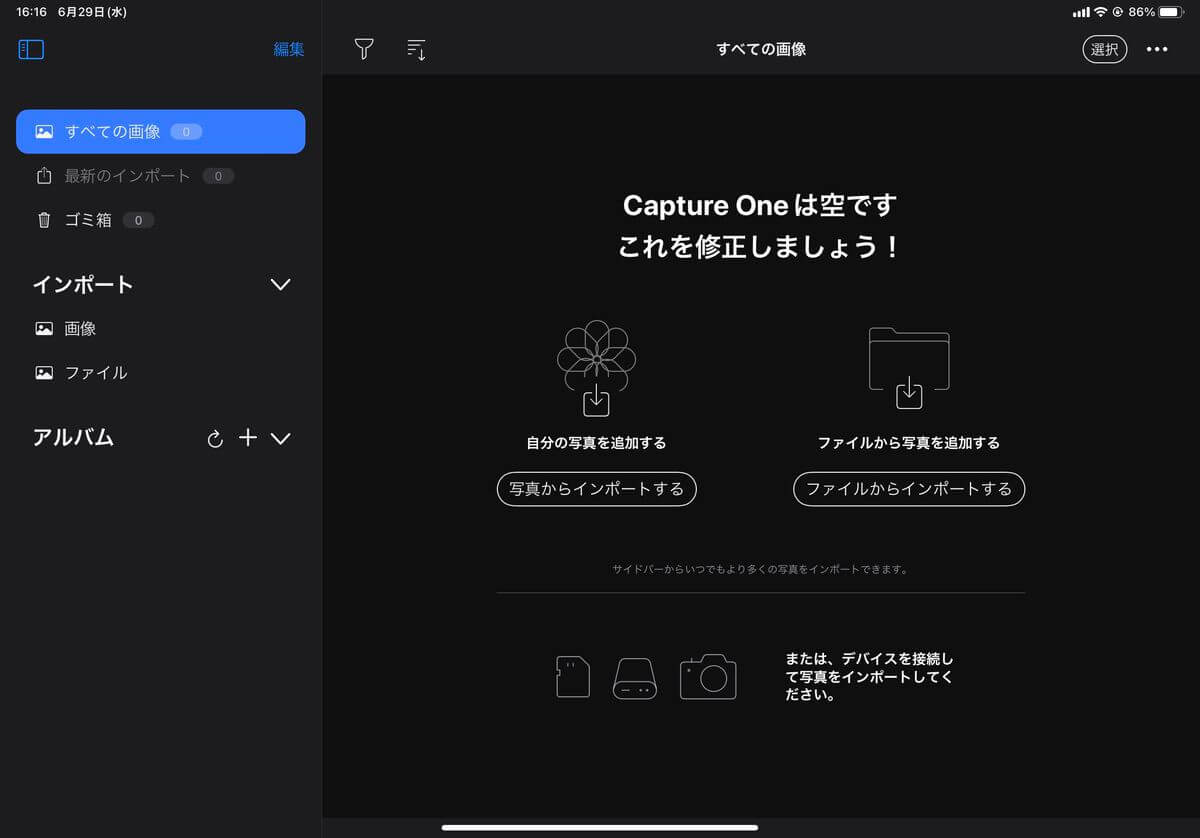Click the Capture One は空です heading
The height and width of the screenshot is (838, 1200).
click(x=760, y=206)
